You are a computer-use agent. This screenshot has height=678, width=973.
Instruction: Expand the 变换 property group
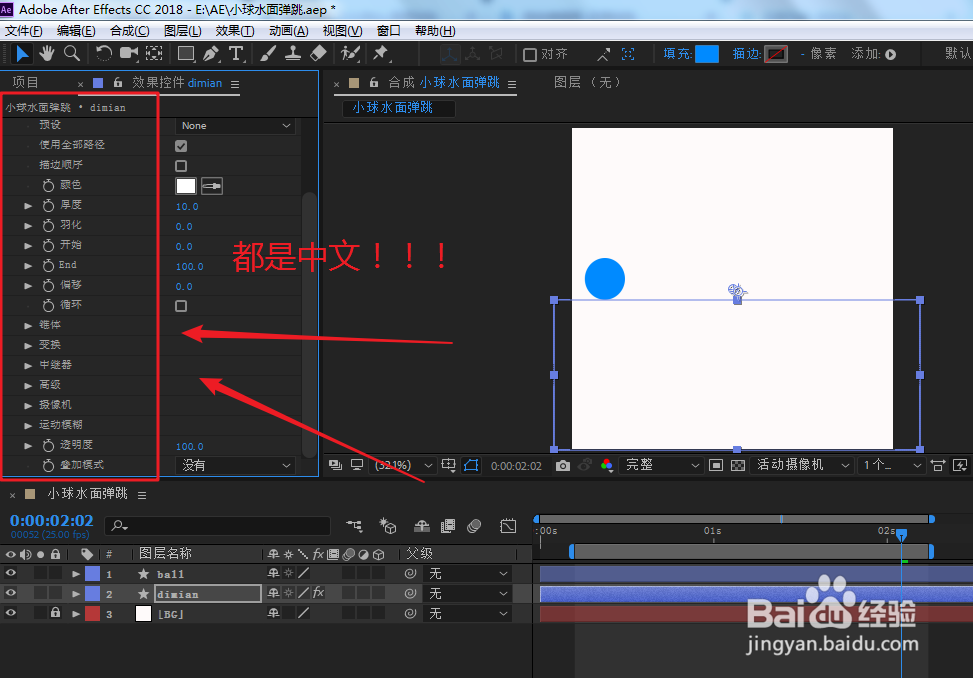(30, 345)
